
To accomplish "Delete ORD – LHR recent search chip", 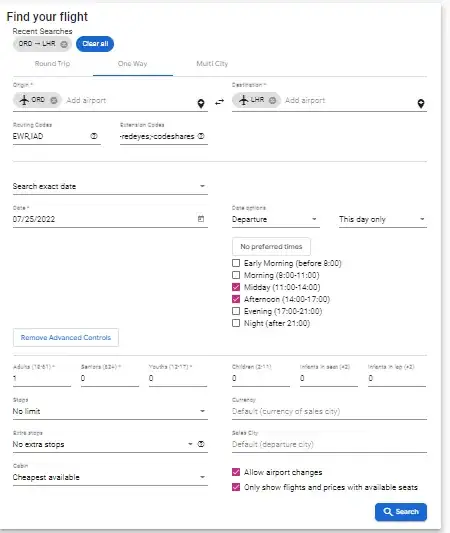I will click(x=64, y=44).
